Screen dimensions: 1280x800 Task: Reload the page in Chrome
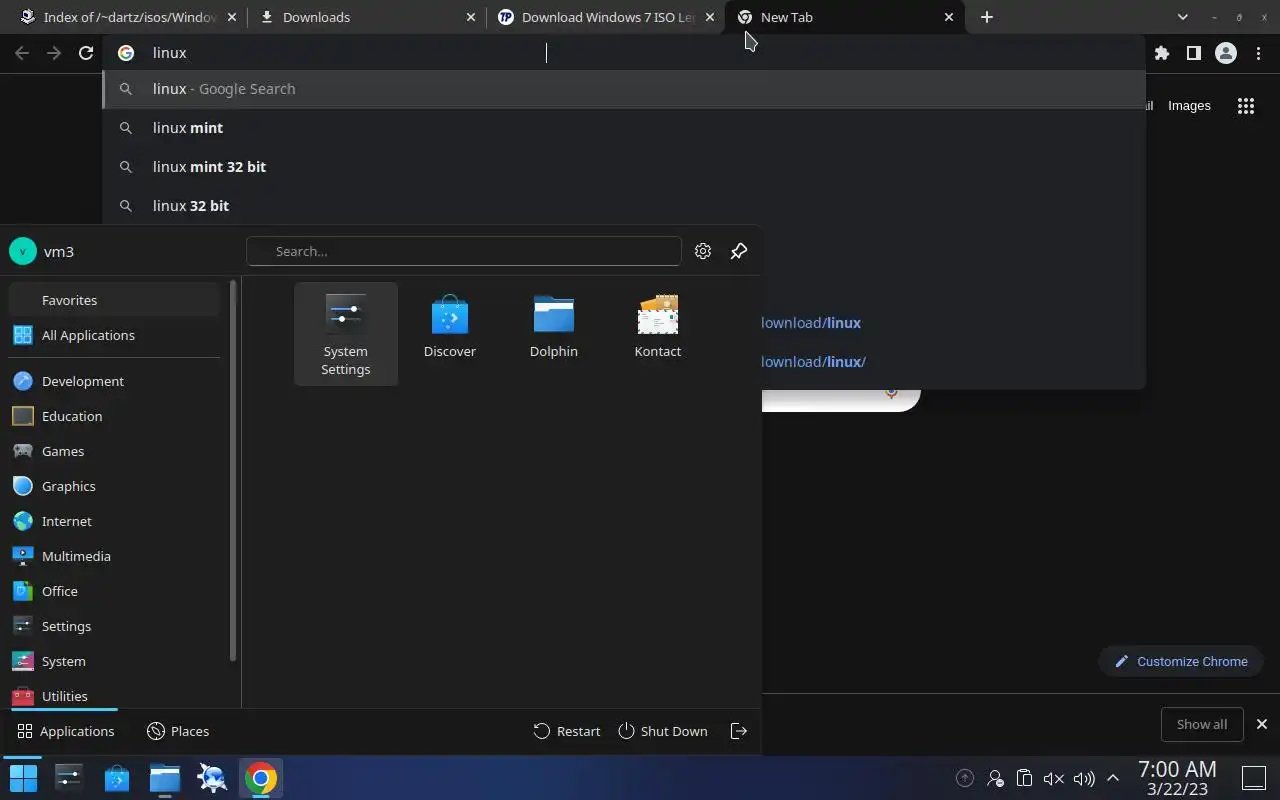point(86,53)
